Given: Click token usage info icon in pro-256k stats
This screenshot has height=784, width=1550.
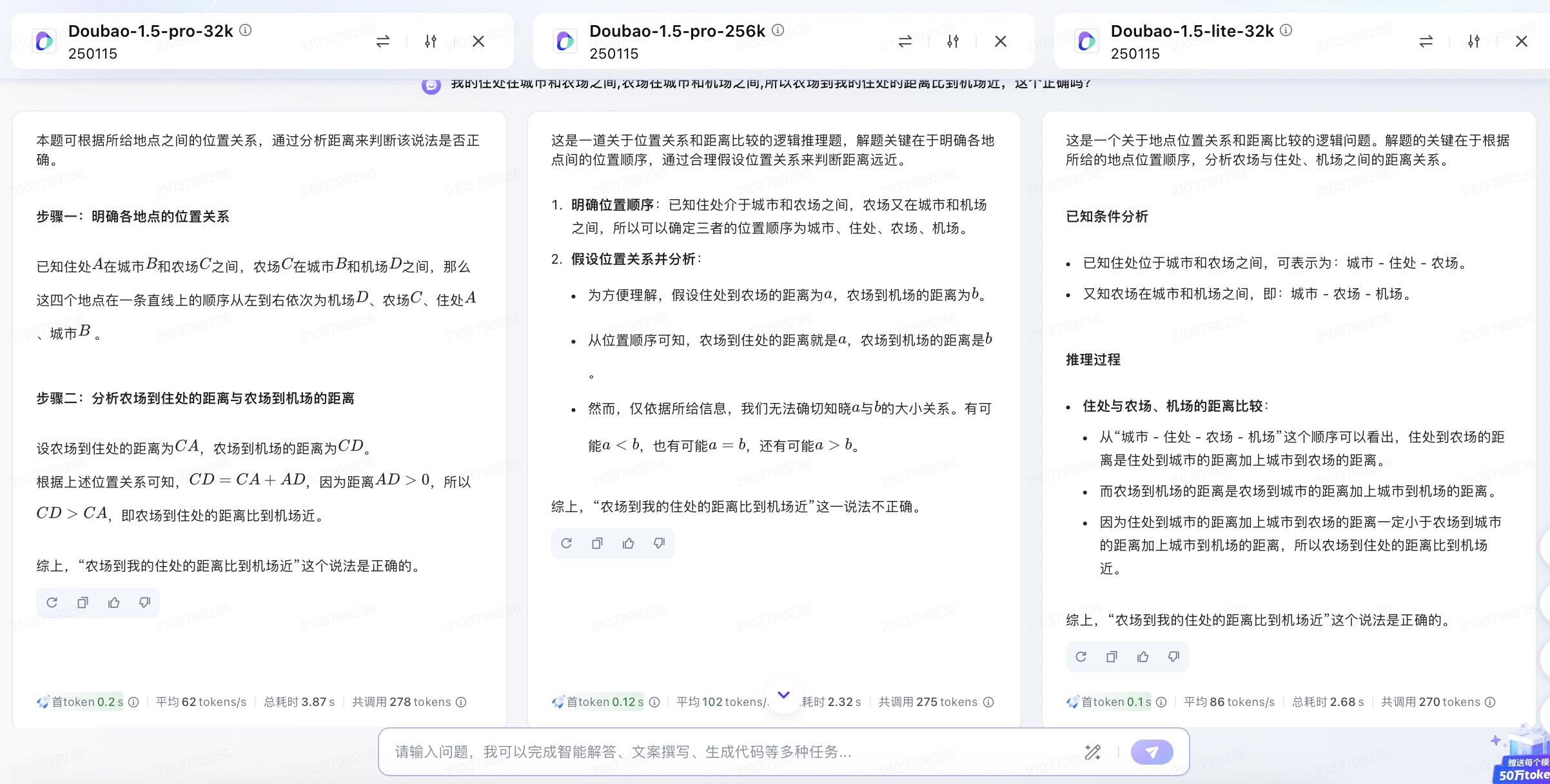Looking at the screenshot, I should click(x=988, y=702).
